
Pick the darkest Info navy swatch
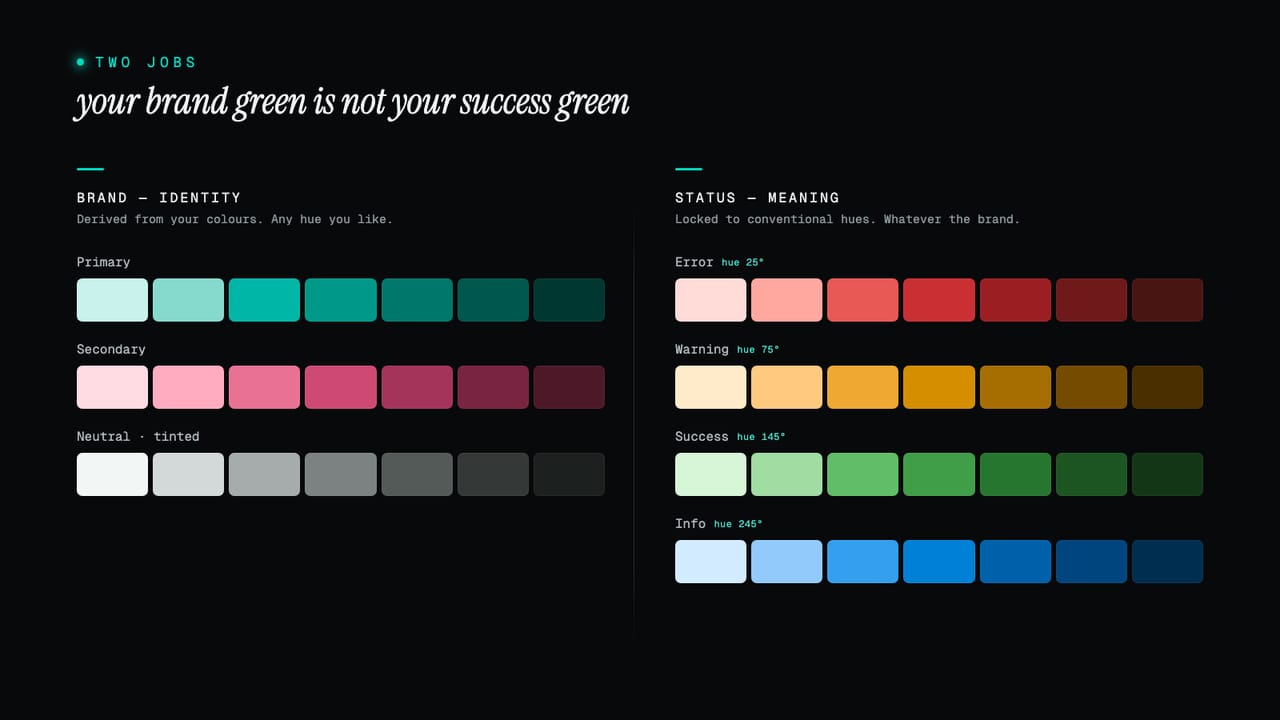coord(1167,561)
